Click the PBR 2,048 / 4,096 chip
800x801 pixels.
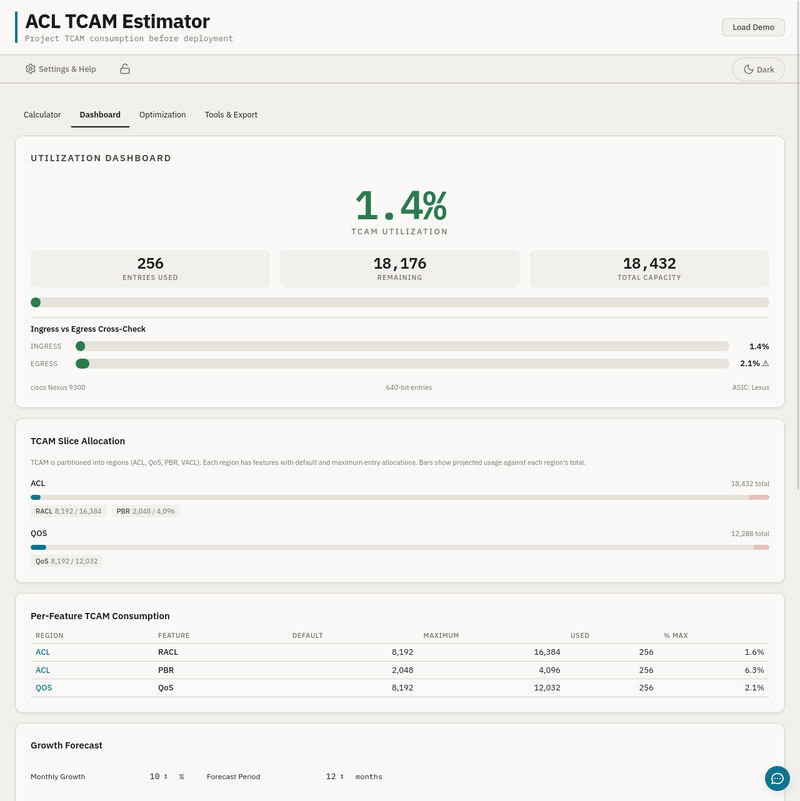146,511
